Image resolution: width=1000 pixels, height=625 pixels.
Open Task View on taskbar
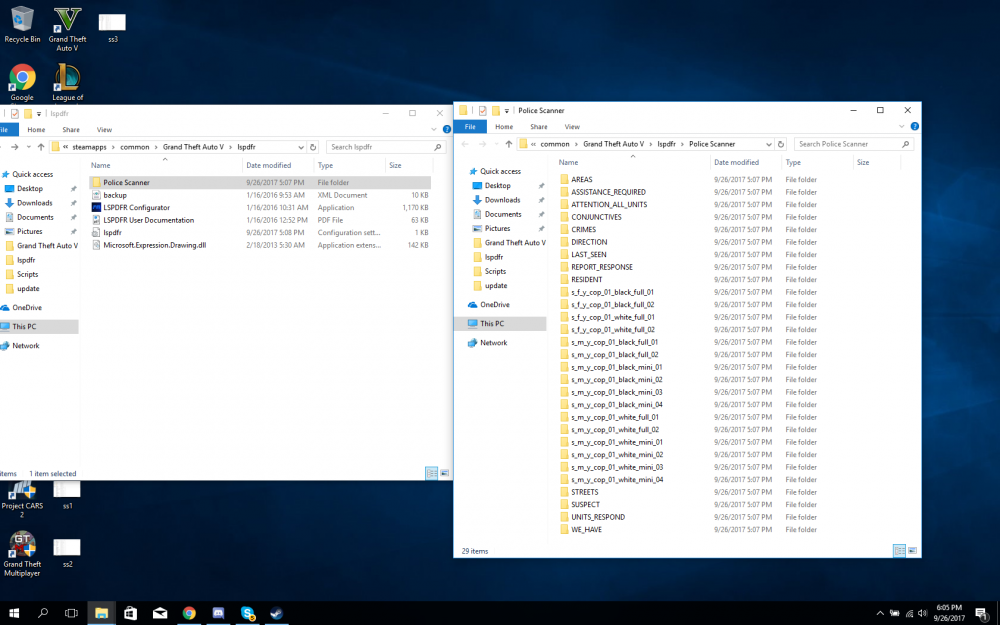[x=71, y=613]
